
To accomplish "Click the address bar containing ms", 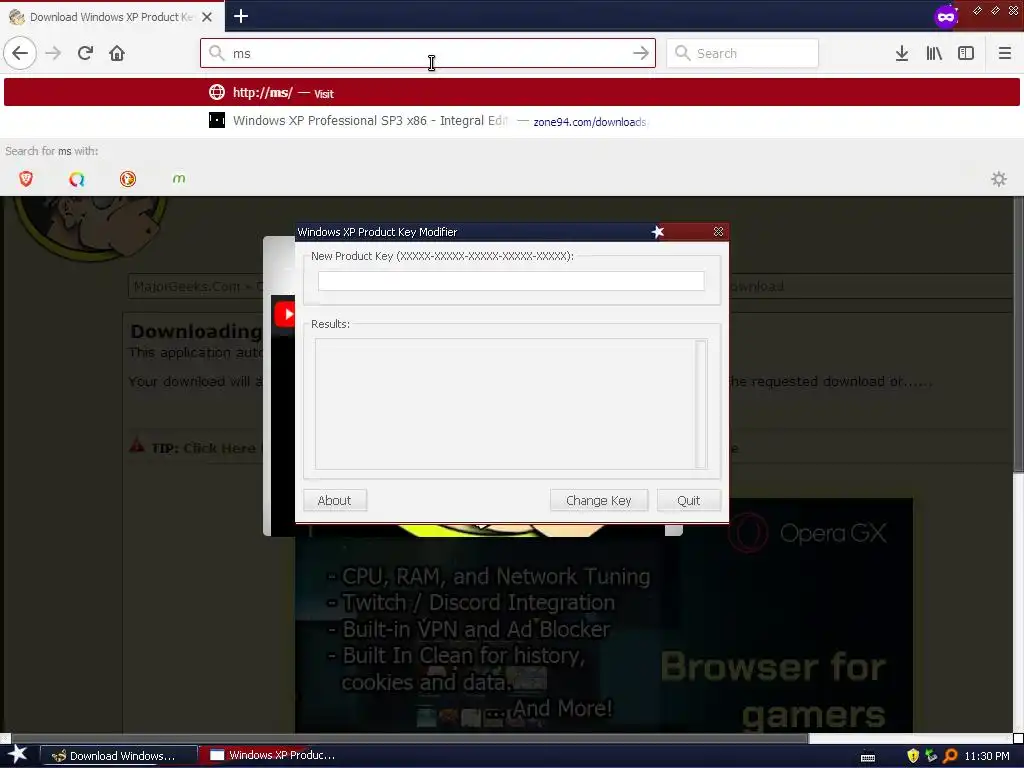I will coord(428,53).
